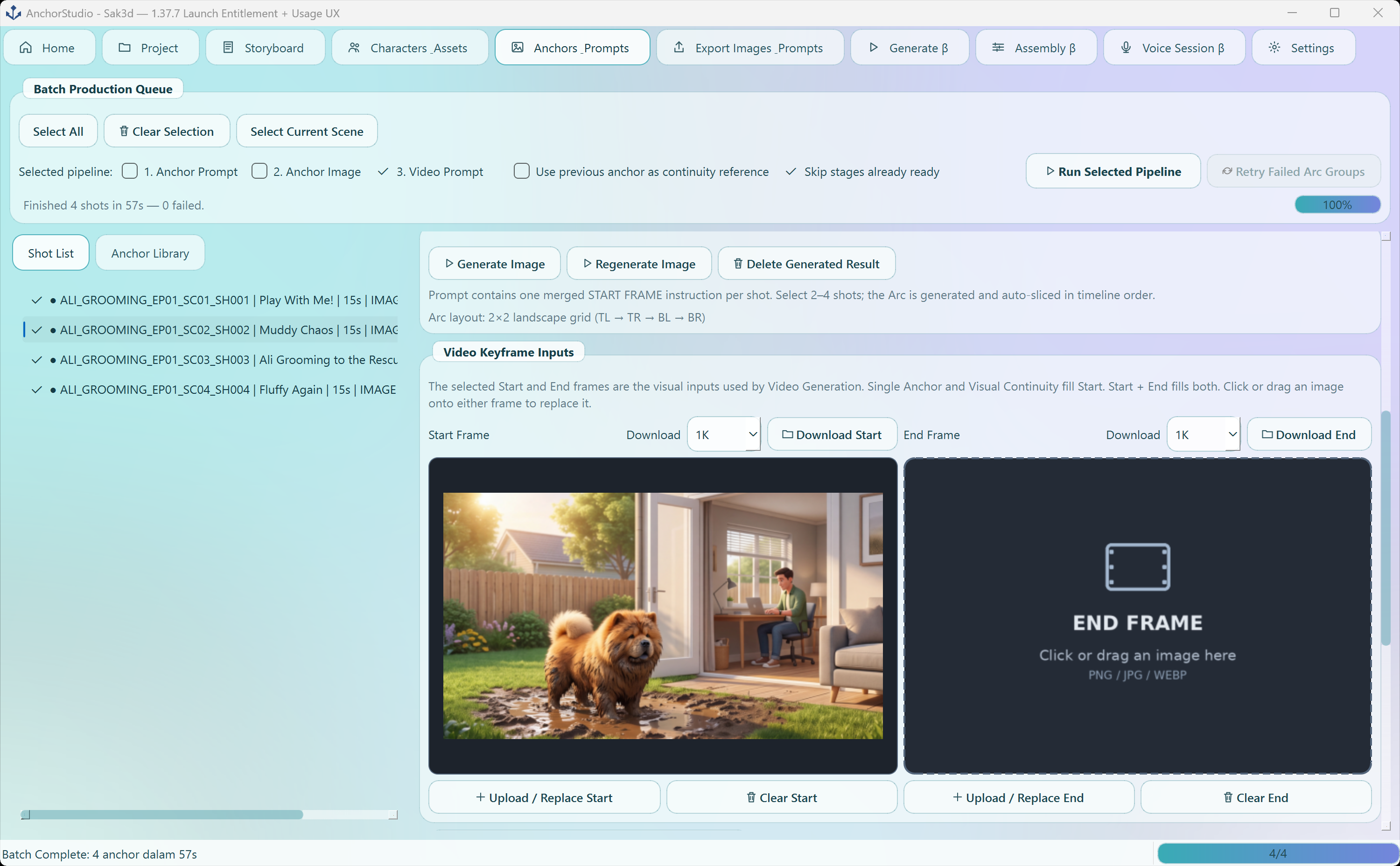Toggle the 3. Video Prompt checkmark
1400x866 pixels.
(x=383, y=171)
